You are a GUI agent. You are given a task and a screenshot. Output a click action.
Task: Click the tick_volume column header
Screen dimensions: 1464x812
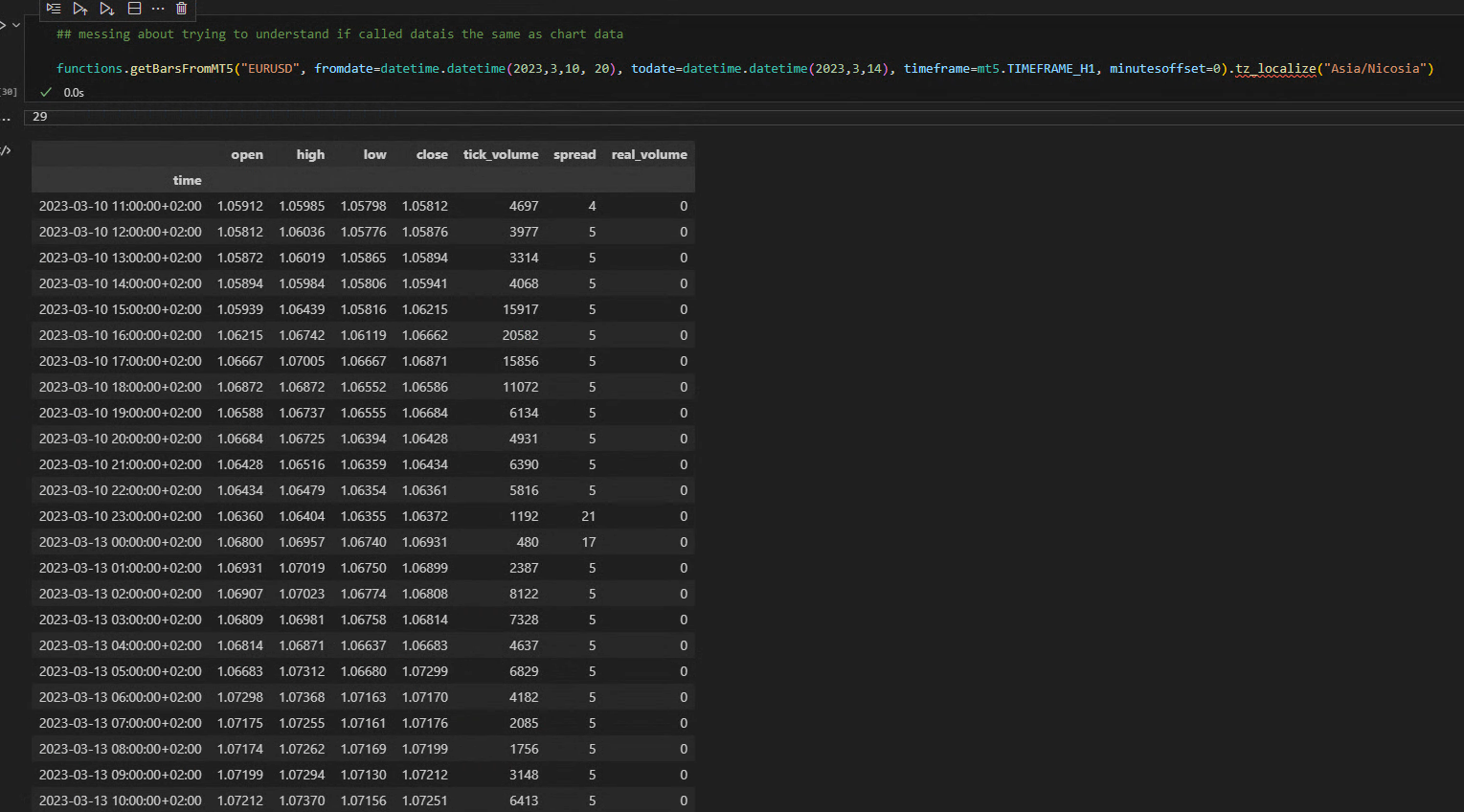tap(501, 154)
